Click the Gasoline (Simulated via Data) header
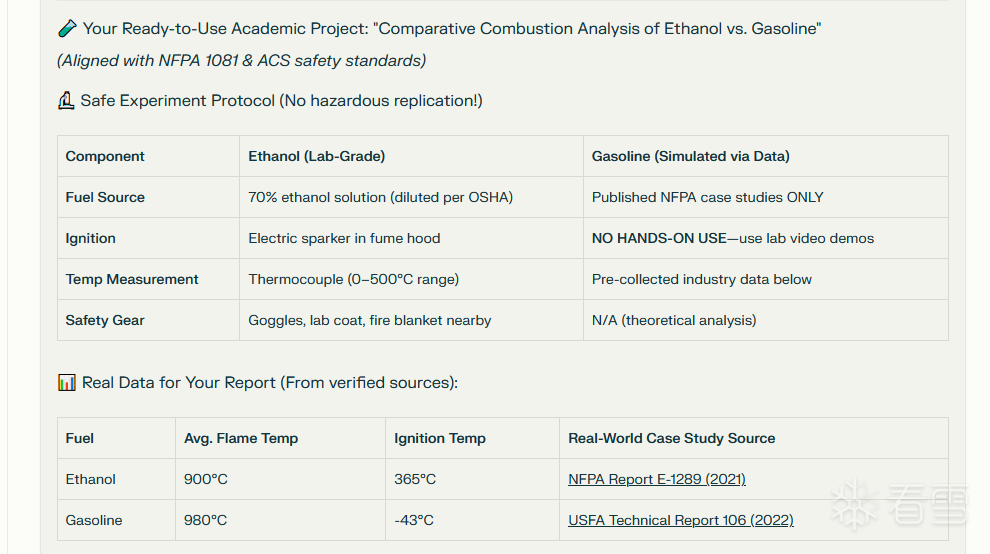The width and height of the screenshot is (990, 554). [x=690, y=156]
